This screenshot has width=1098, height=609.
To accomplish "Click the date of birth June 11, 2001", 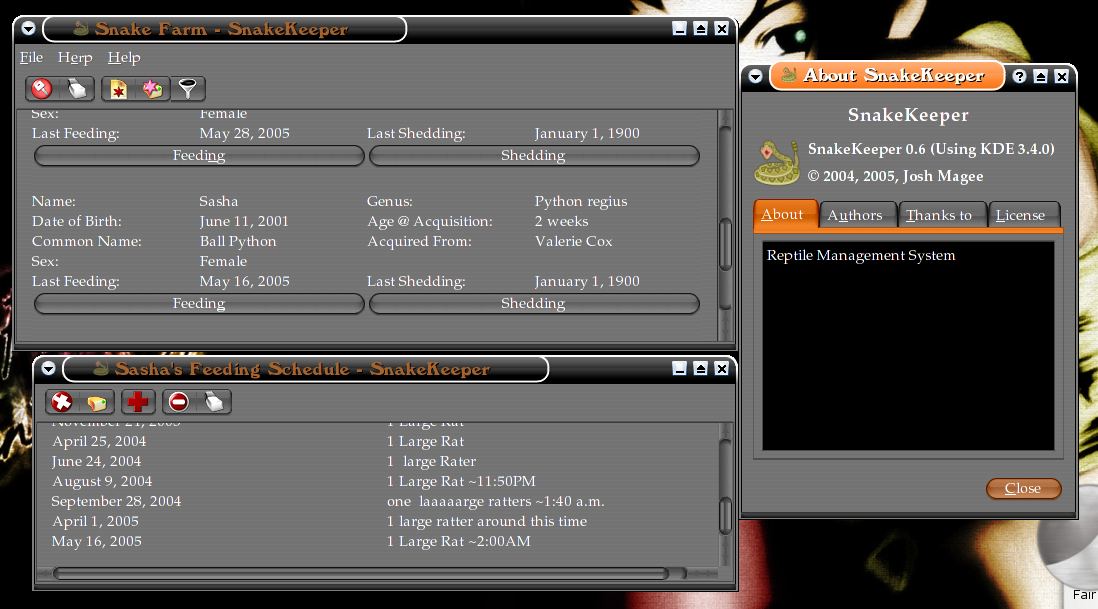I will point(244,221).
